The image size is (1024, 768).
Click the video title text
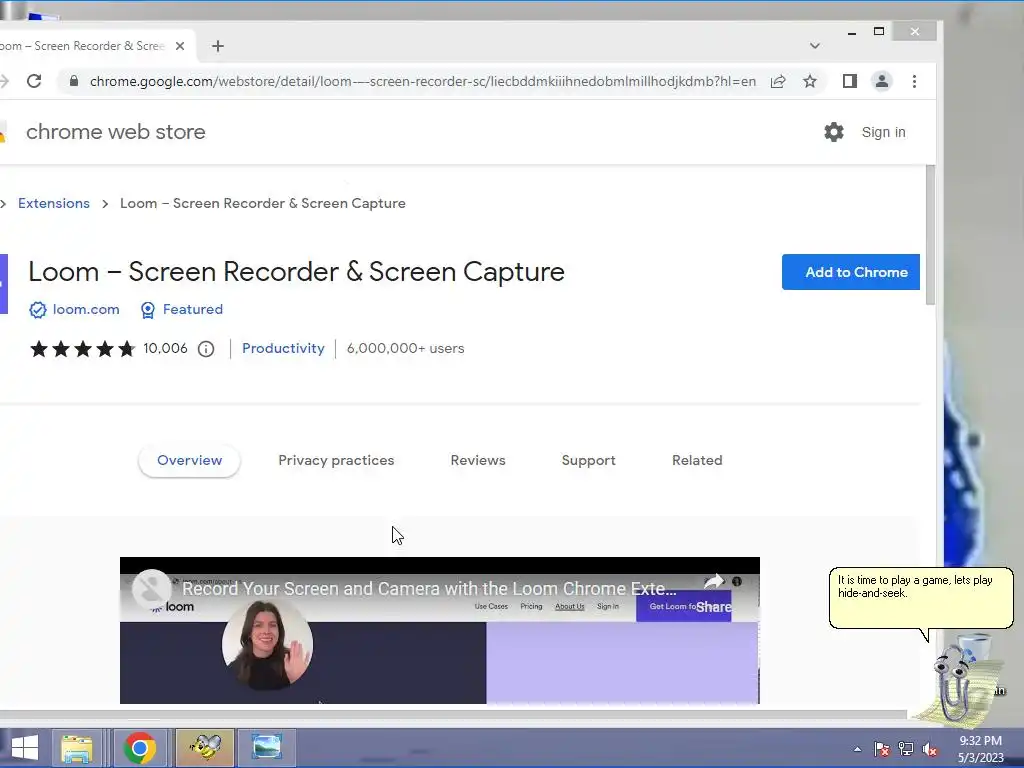click(429, 588)
